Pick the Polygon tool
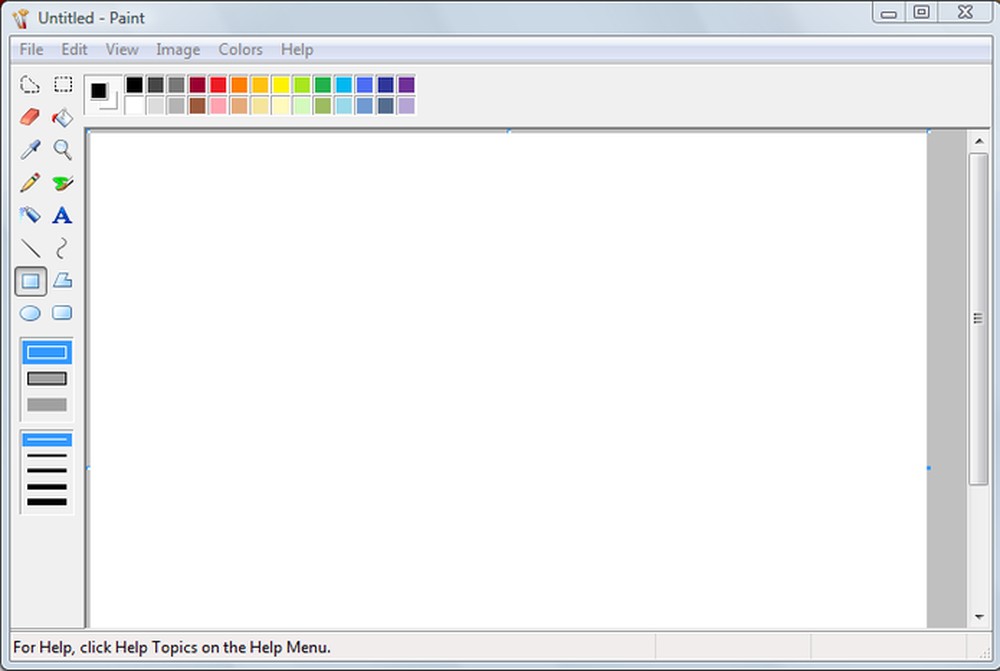Image resolution: width=1000 pixels, height=671 pixels. point(62,281)
